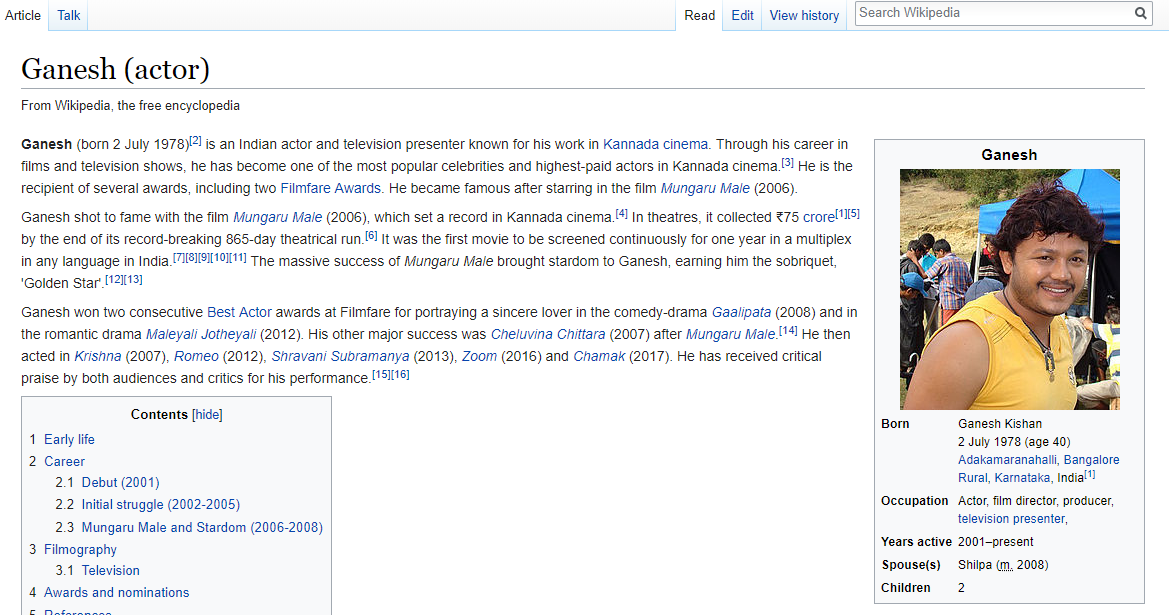Open citation [13] after Golden Star
Viewport: 1169px width, 615px height.
pos(133,280)
